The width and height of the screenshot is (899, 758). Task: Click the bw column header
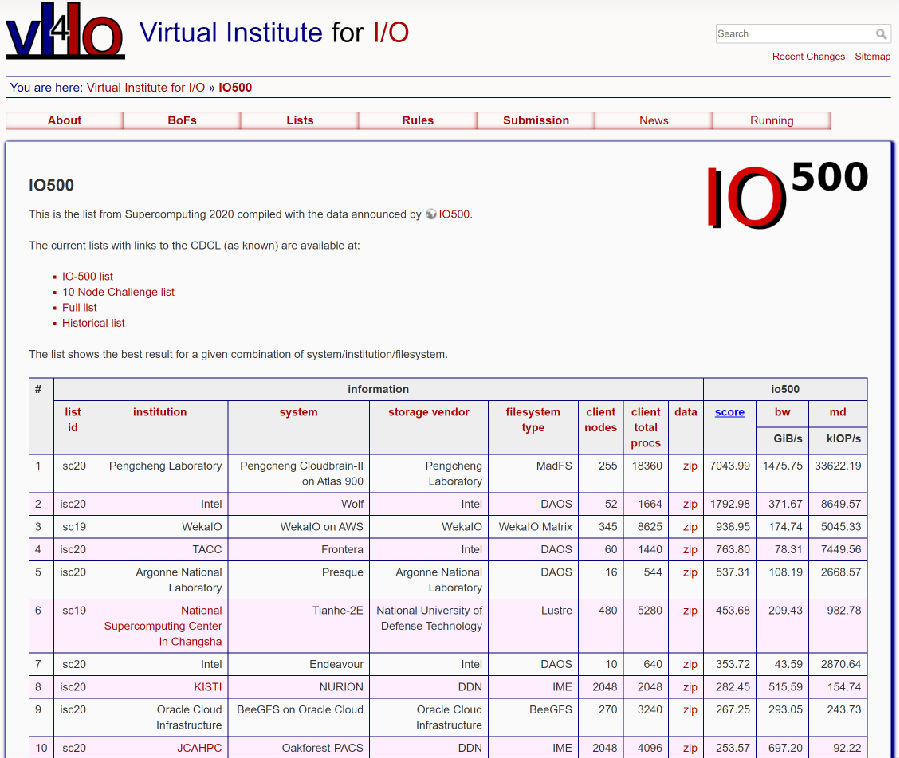point(783,412)
